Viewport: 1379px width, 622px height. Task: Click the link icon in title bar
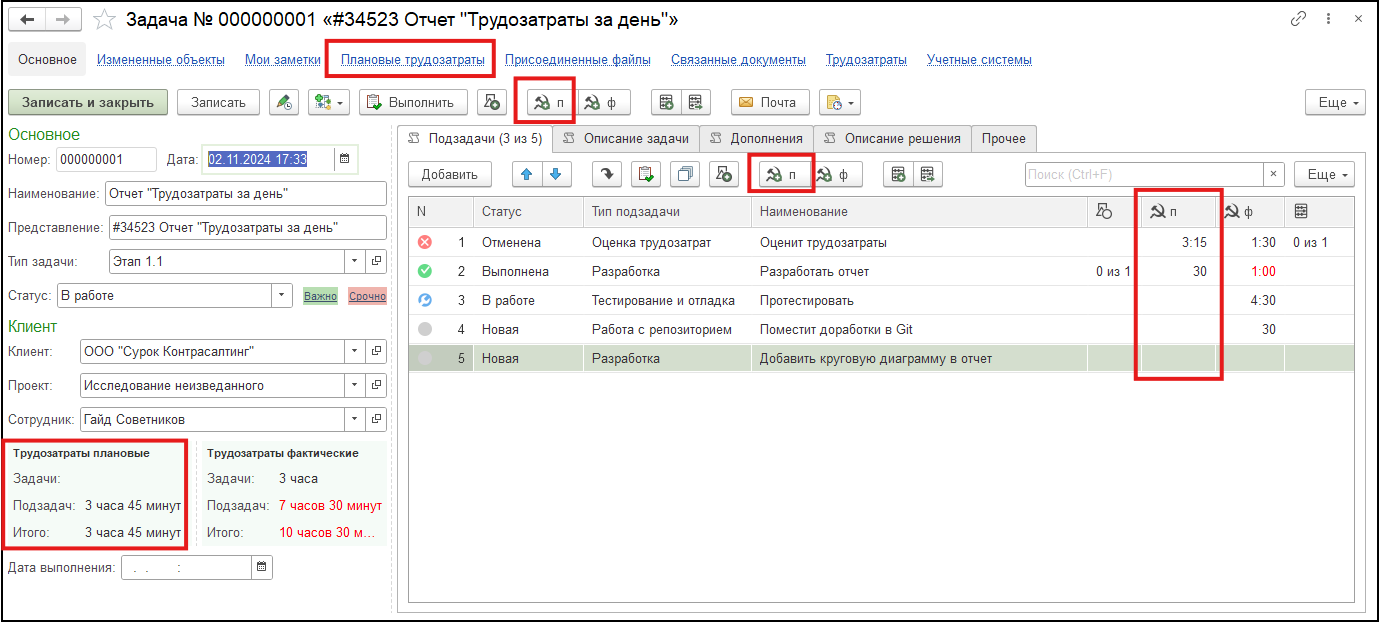[x=1299, y=19]
